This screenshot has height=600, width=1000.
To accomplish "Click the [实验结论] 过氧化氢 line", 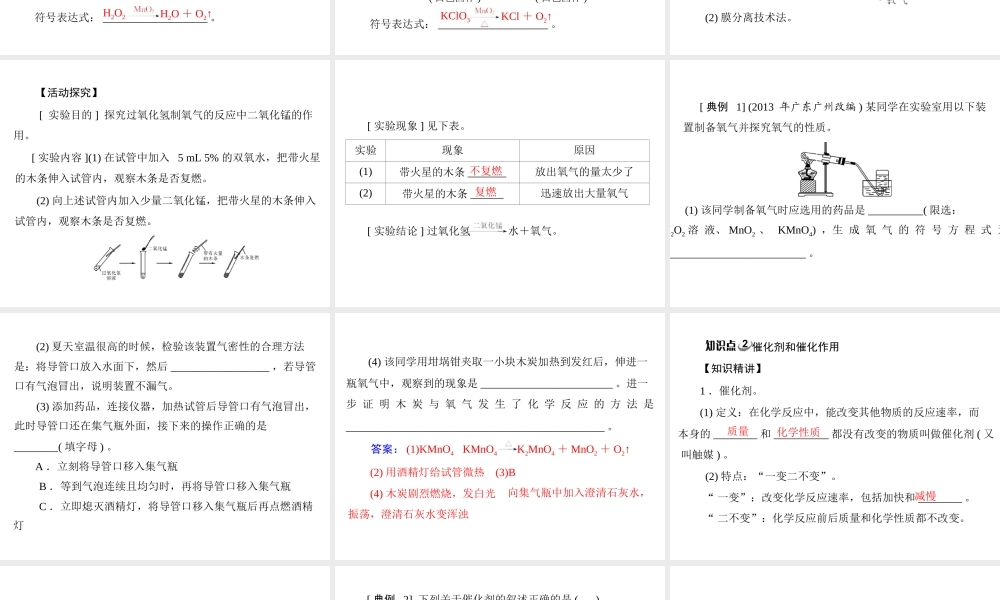I will [x=462, y=230].
